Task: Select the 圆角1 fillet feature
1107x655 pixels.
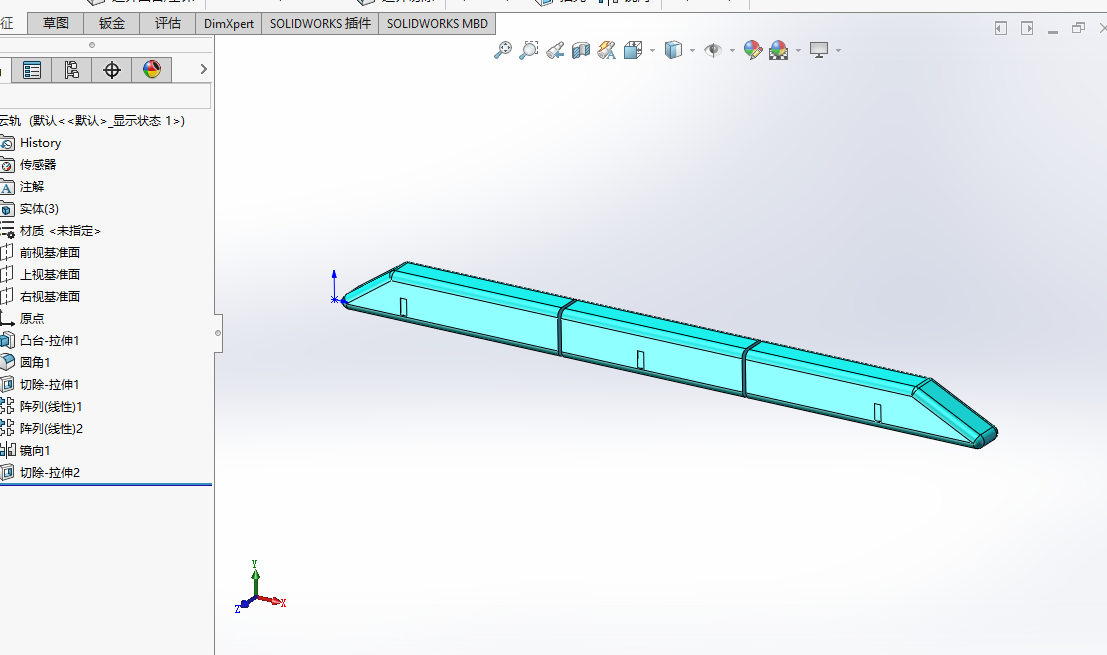Action: point(35,362)
